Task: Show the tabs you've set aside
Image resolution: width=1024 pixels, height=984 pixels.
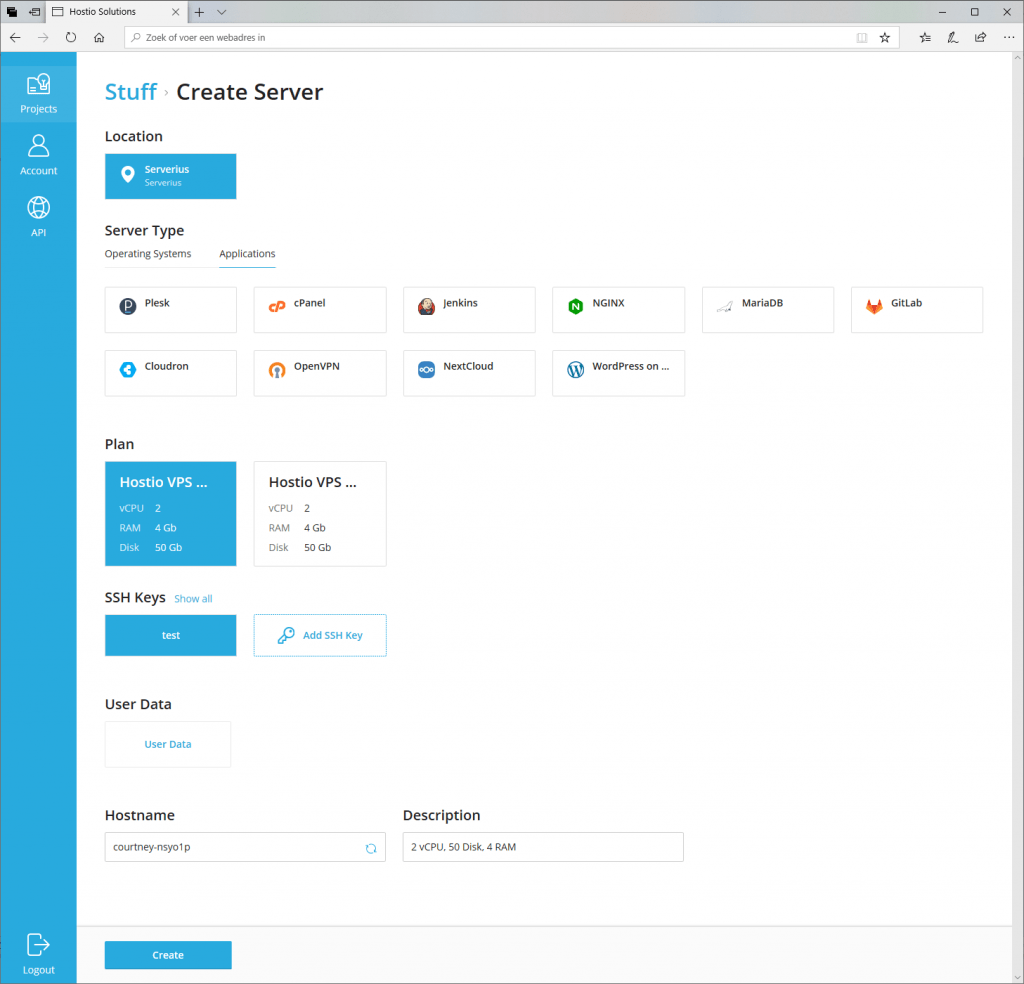Action: pyautogui.click(x=12, y=12)
